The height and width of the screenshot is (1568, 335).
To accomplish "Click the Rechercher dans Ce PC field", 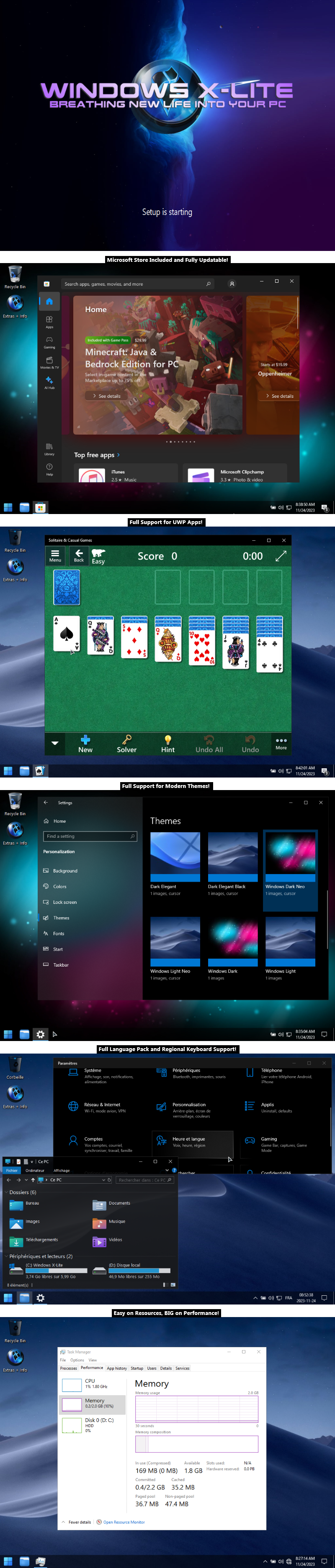I will coord(144,1179).
